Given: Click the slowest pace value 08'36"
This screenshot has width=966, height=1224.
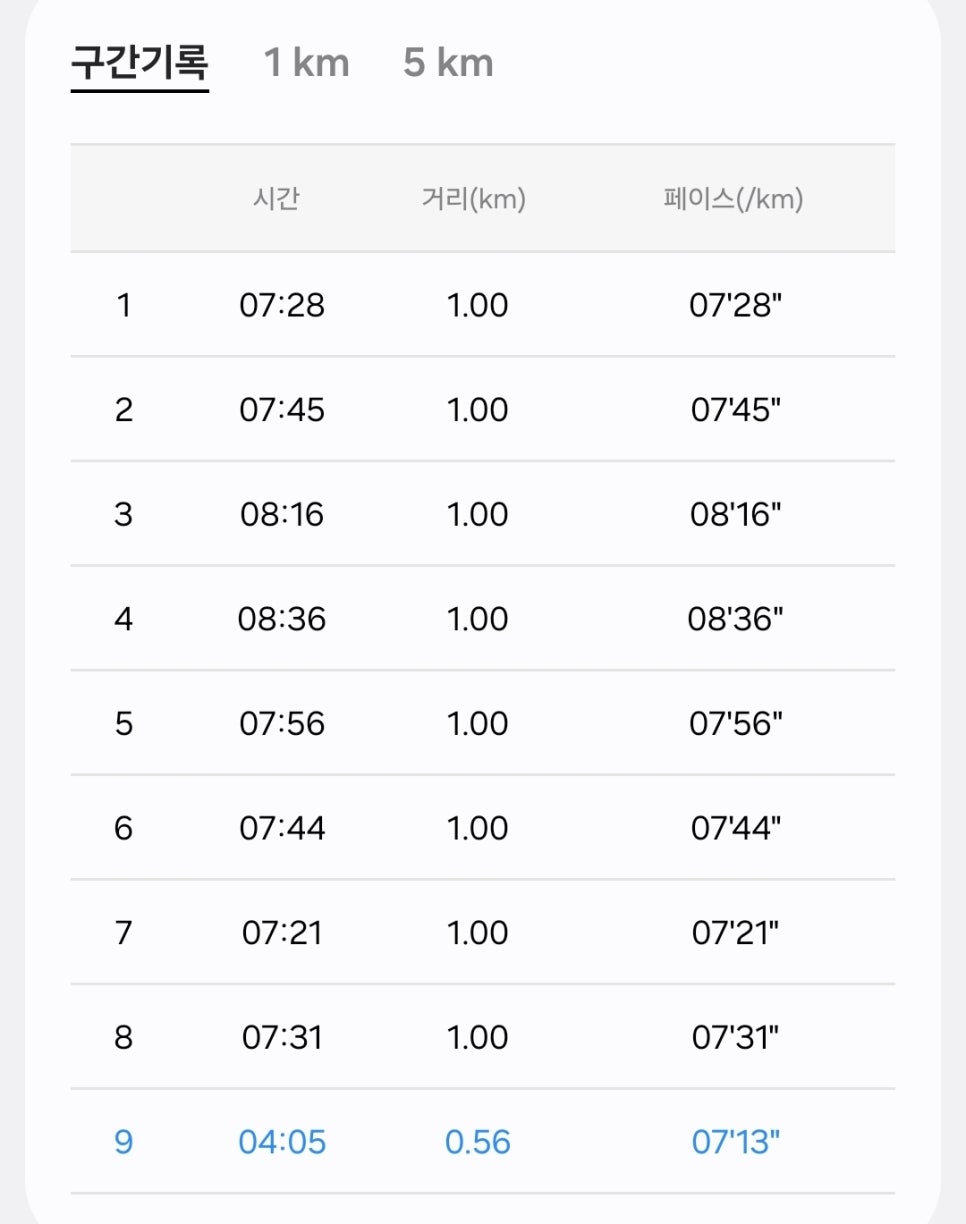Looking at the screenshot, I should [x=735, y=619].
